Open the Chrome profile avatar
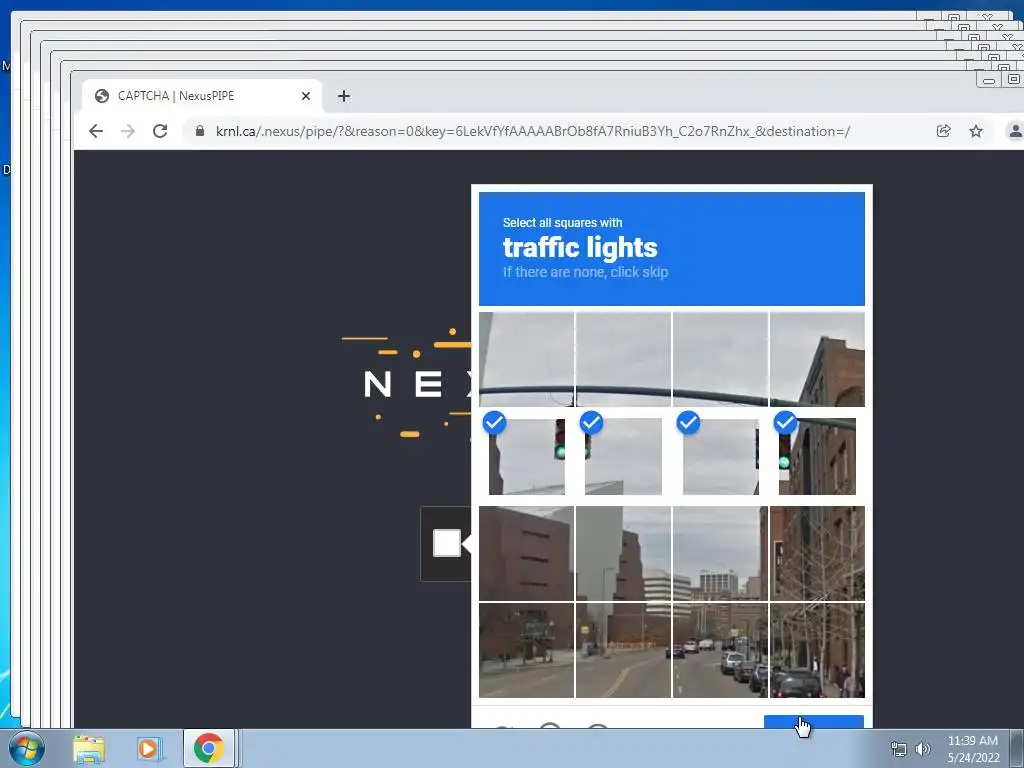The width and height of the screenshot is (1024, 768). pyautogui.click(x=1014, y=131)
